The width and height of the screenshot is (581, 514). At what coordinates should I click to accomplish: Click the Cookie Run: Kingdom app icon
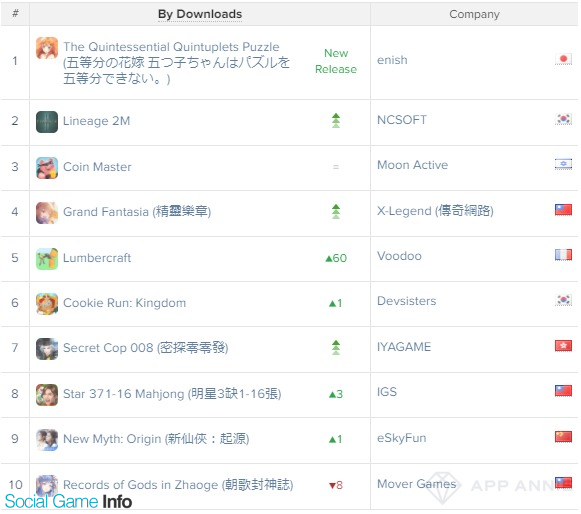[47, 304]
